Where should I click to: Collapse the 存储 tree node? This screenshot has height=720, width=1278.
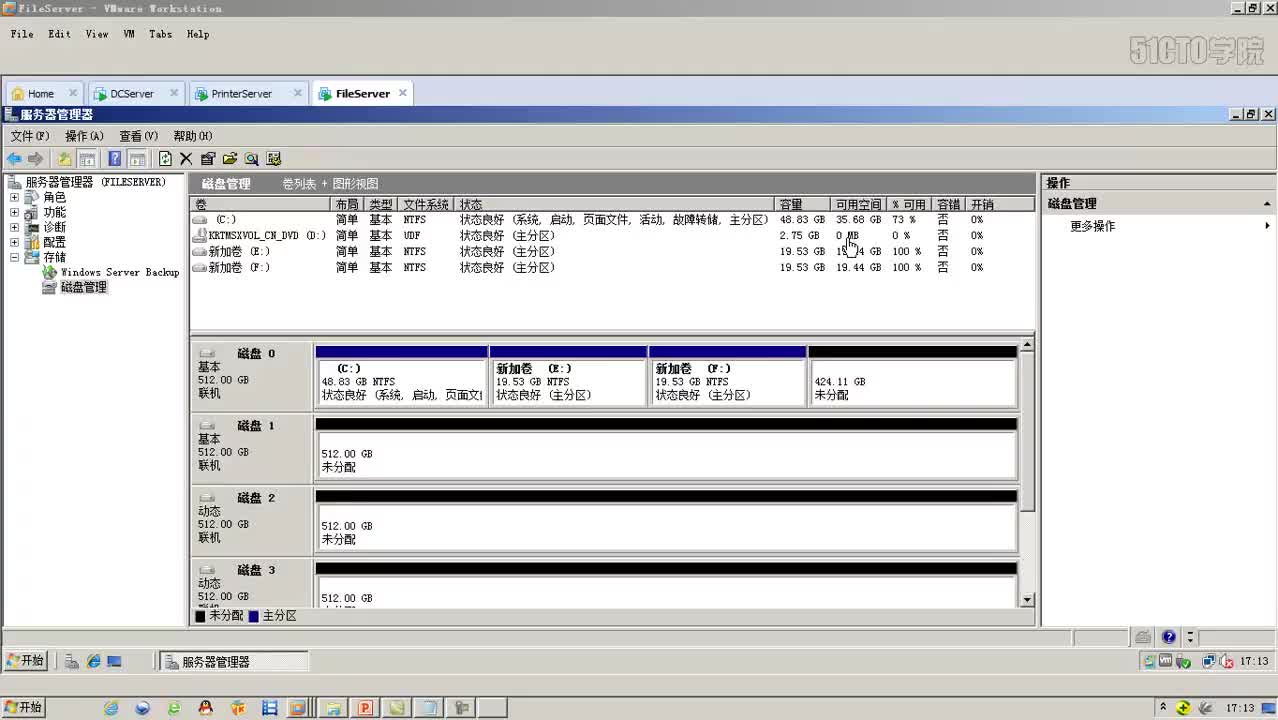tap(14, 257)
